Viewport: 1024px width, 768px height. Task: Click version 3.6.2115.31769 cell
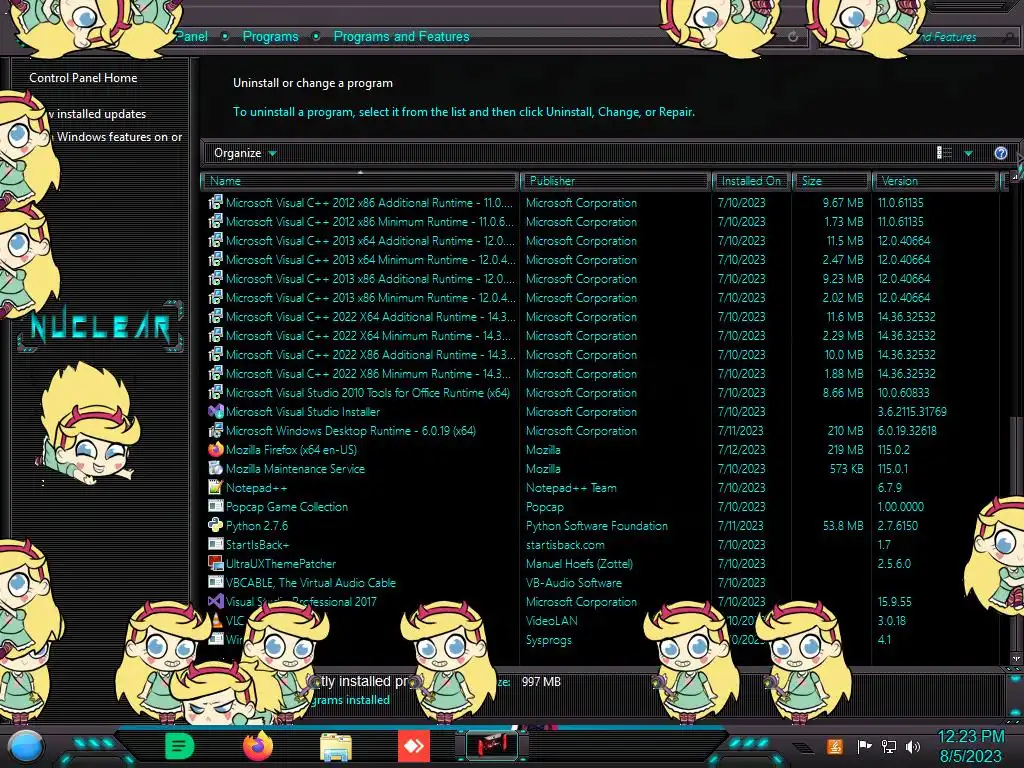[x=912, y=411]
